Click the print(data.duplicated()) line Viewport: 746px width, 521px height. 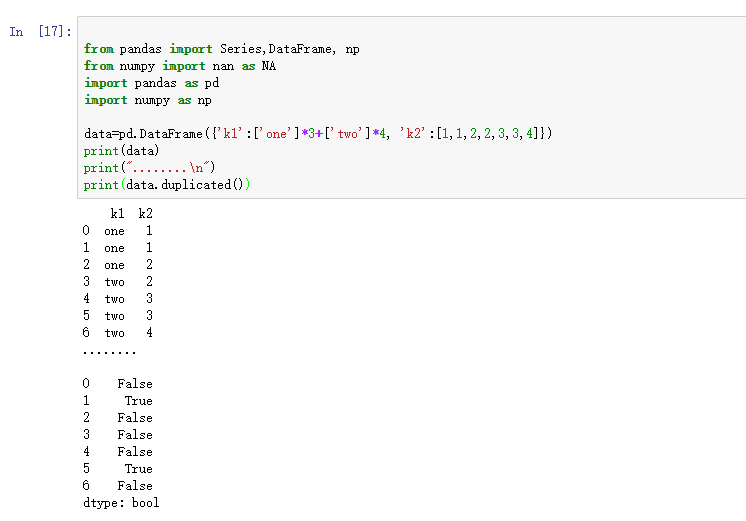(167, 185)
